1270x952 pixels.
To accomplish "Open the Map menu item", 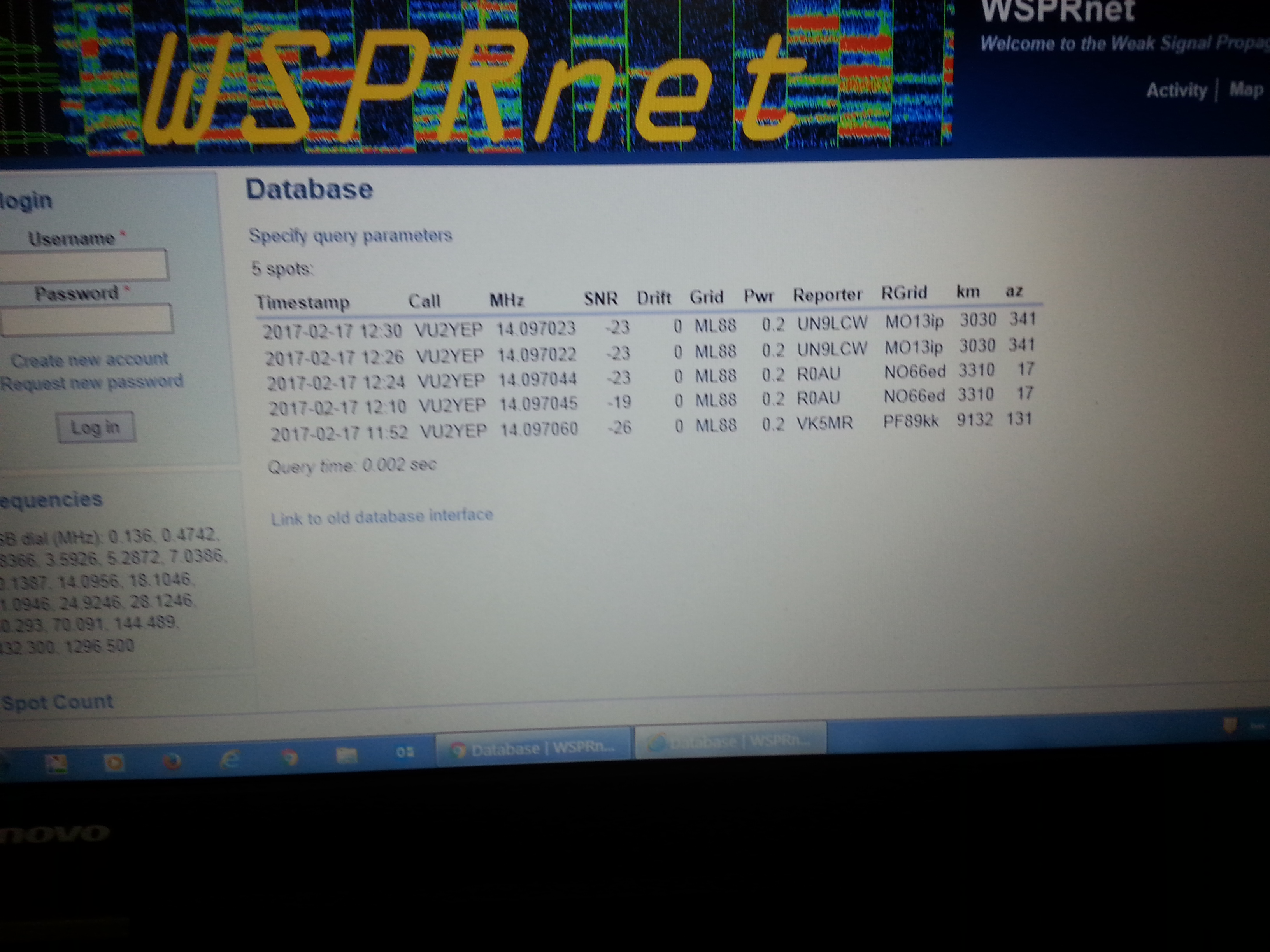I will click(1246, 89).
